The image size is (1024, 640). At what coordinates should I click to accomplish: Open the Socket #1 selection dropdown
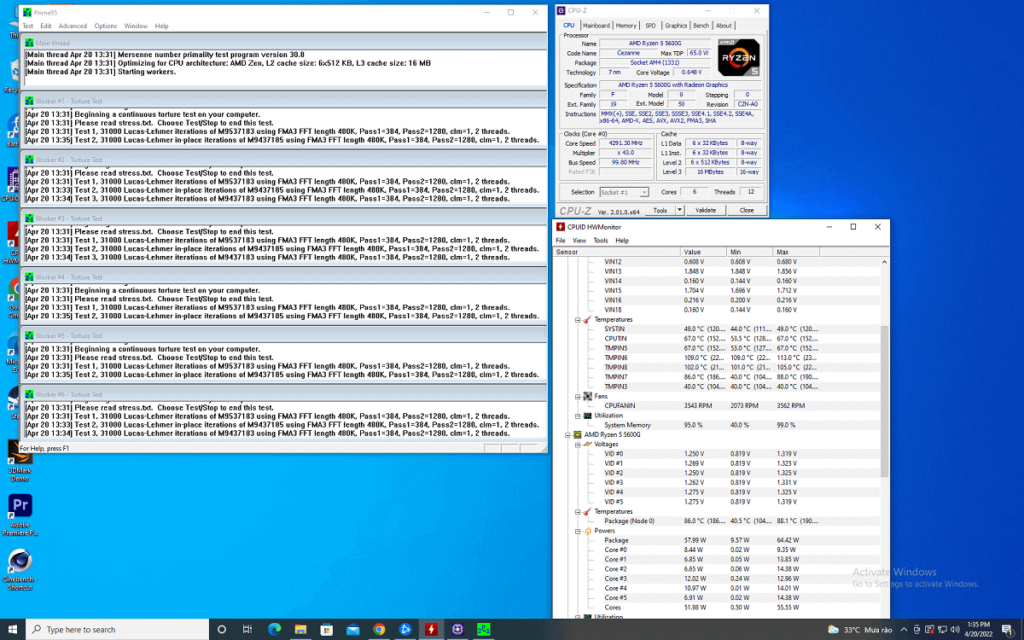pos(624,193)
